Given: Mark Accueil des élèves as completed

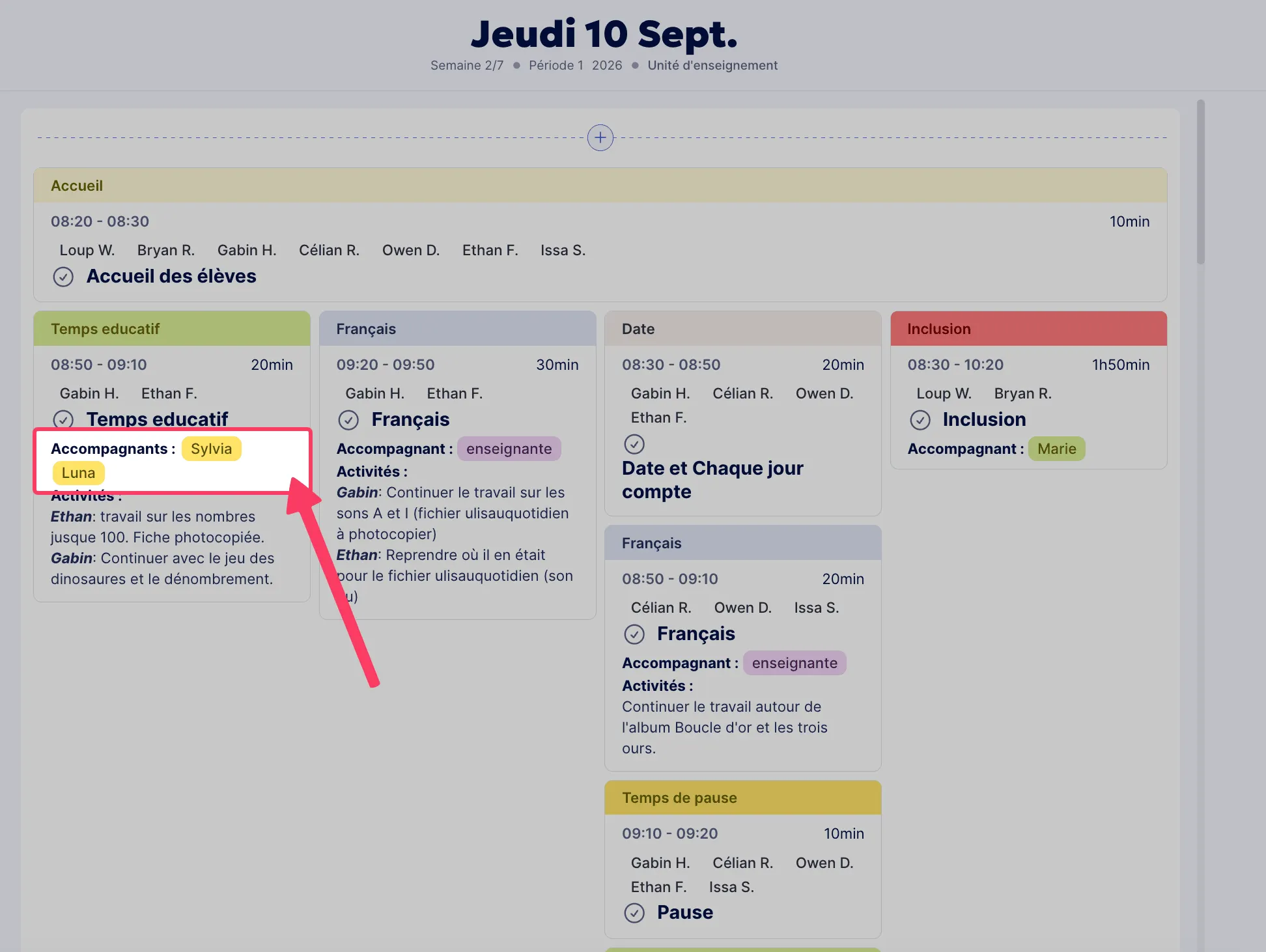Looking at the screenshot, I should pyautogui.click(x=63, y=277).
